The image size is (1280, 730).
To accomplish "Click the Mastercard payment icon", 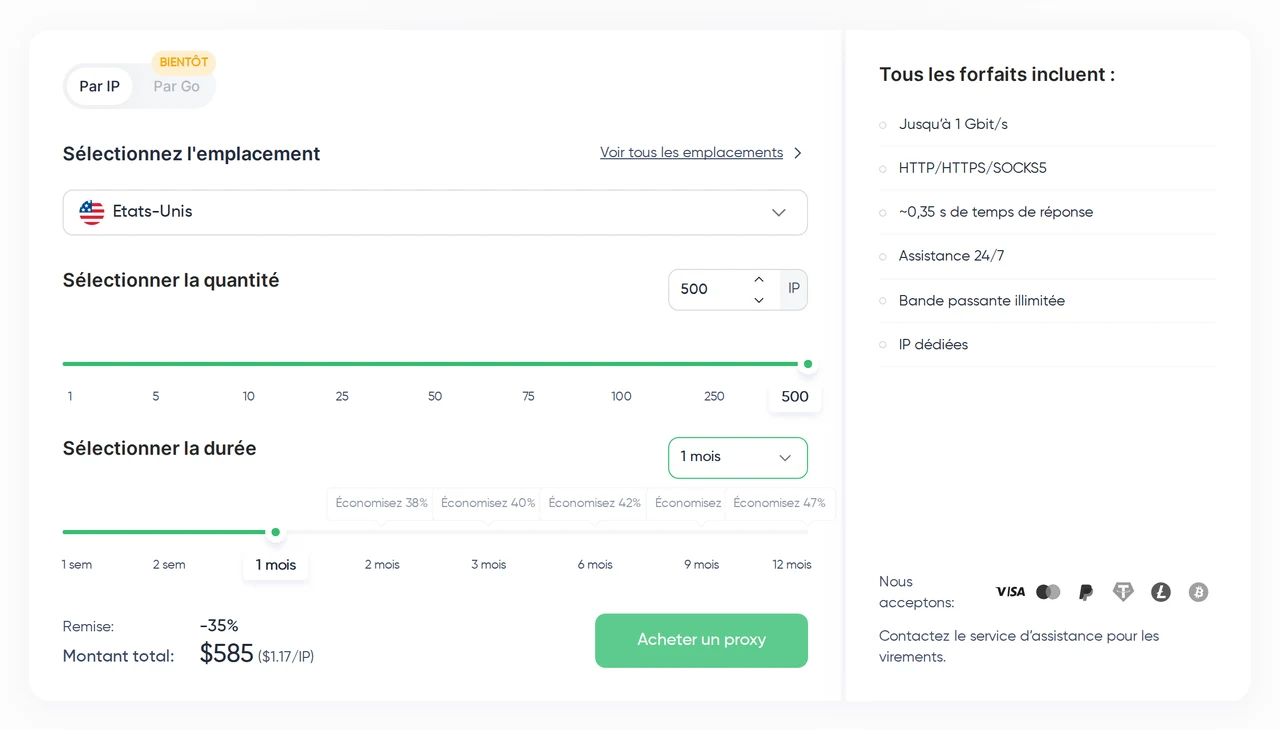I will click(1048, 592).
